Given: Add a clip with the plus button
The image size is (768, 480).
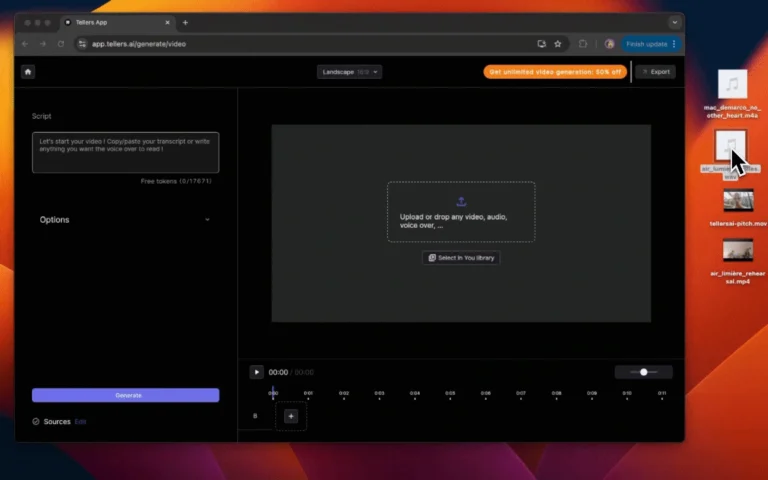Looking at the screenshot, I should (x=291, y=416).
